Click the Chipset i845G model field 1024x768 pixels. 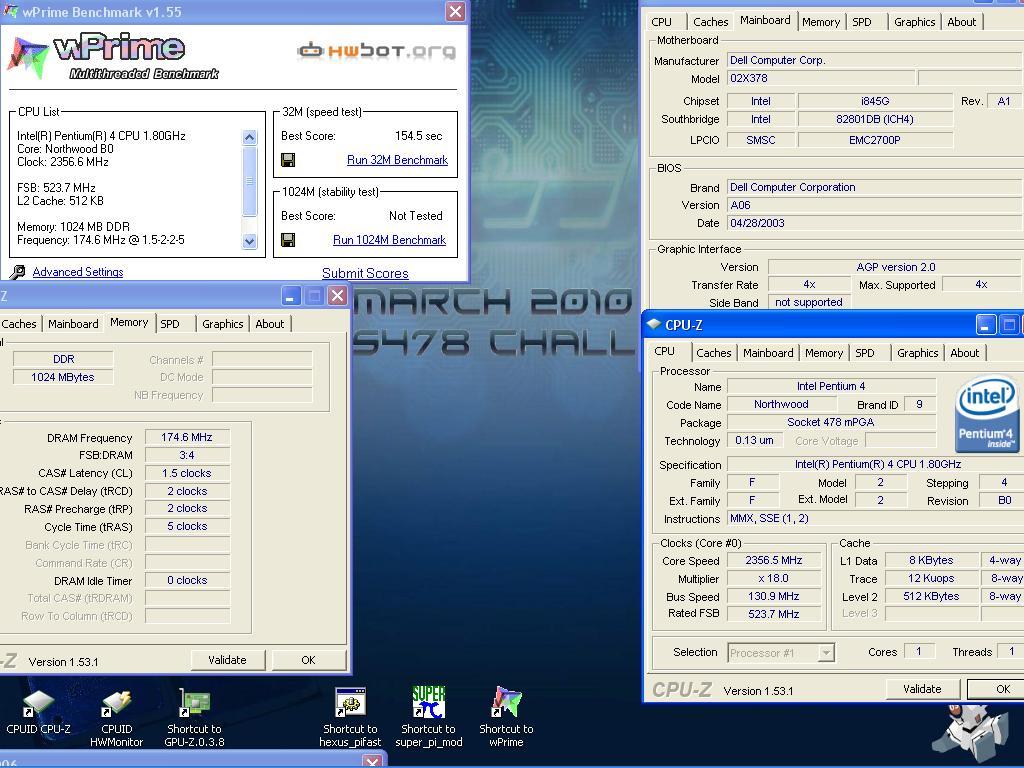875,101
